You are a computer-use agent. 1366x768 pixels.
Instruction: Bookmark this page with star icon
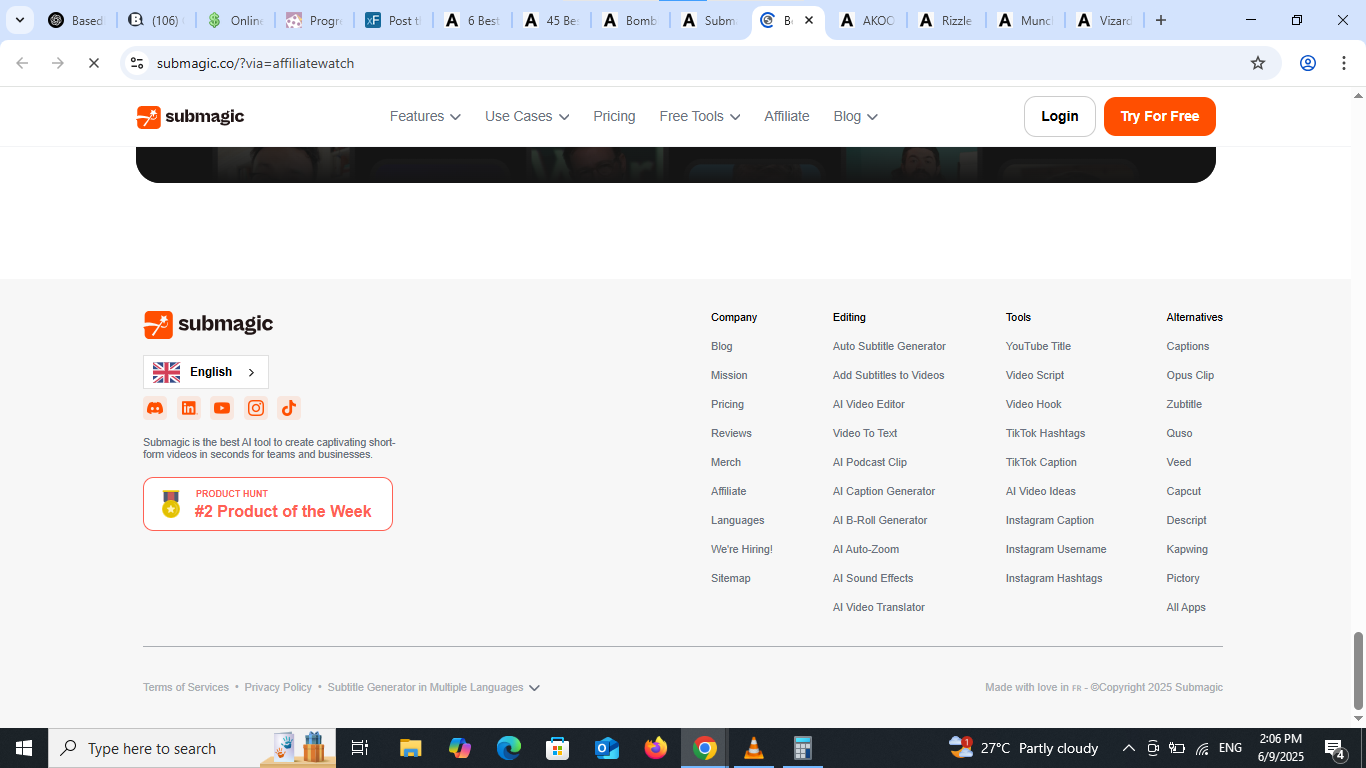(x=1258, y=63)
